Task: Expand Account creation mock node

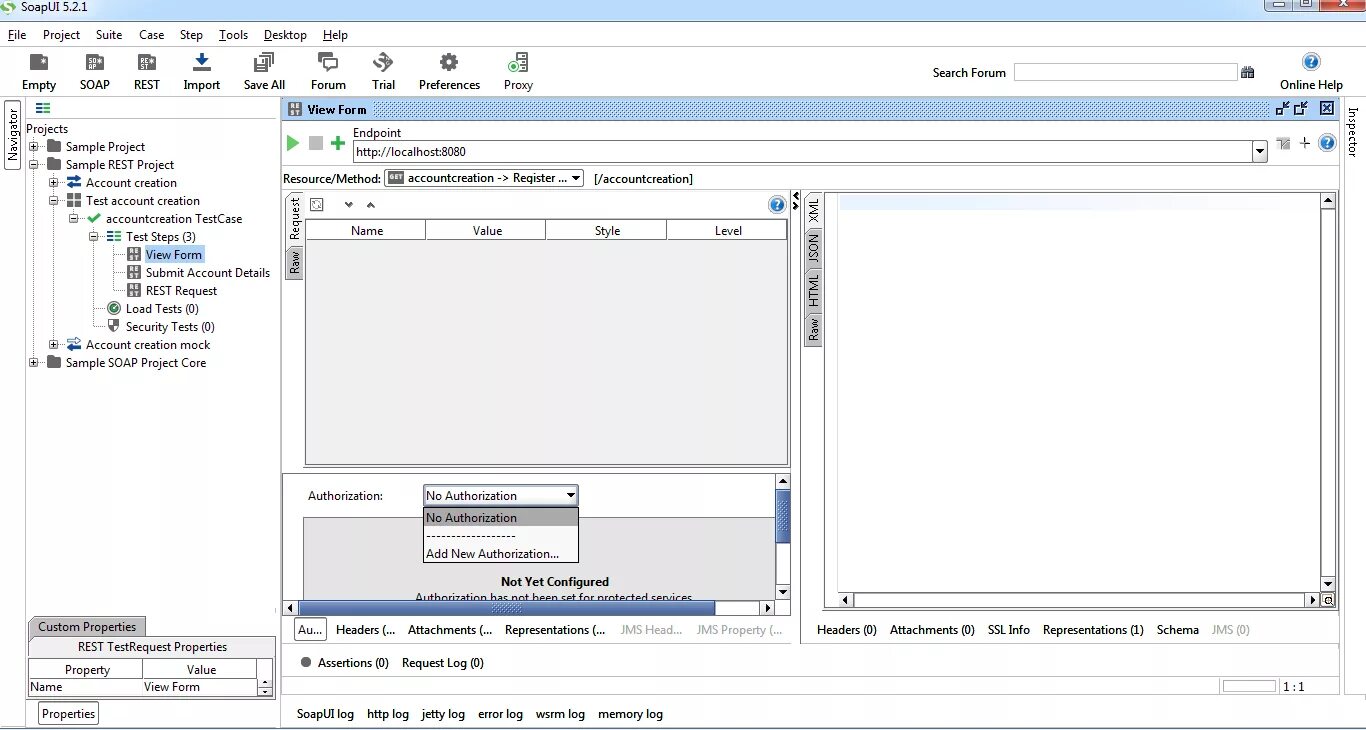Action: point(54,345)
